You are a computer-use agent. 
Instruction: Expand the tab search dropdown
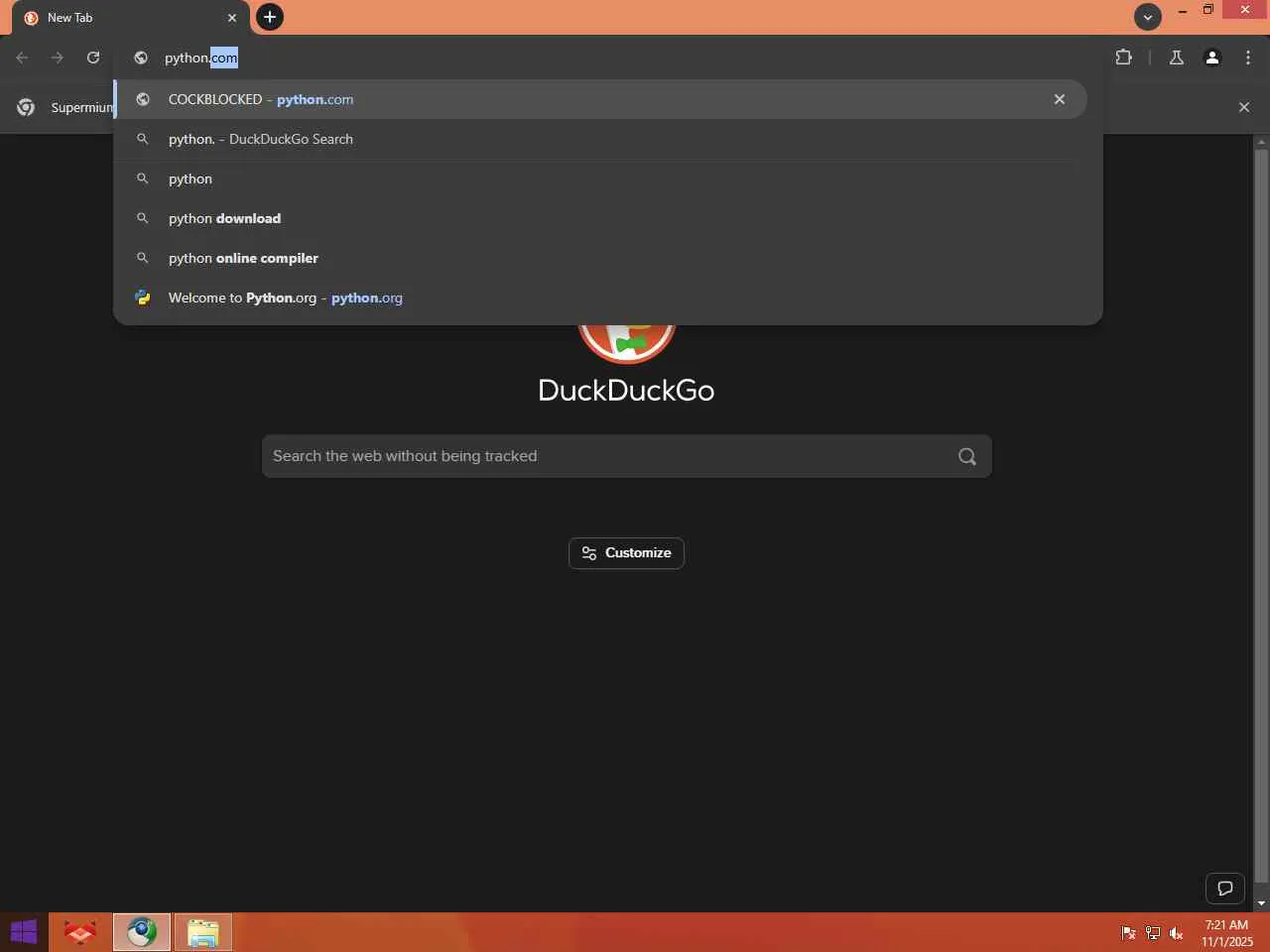pyautogui.click(x=1148, y=17)
